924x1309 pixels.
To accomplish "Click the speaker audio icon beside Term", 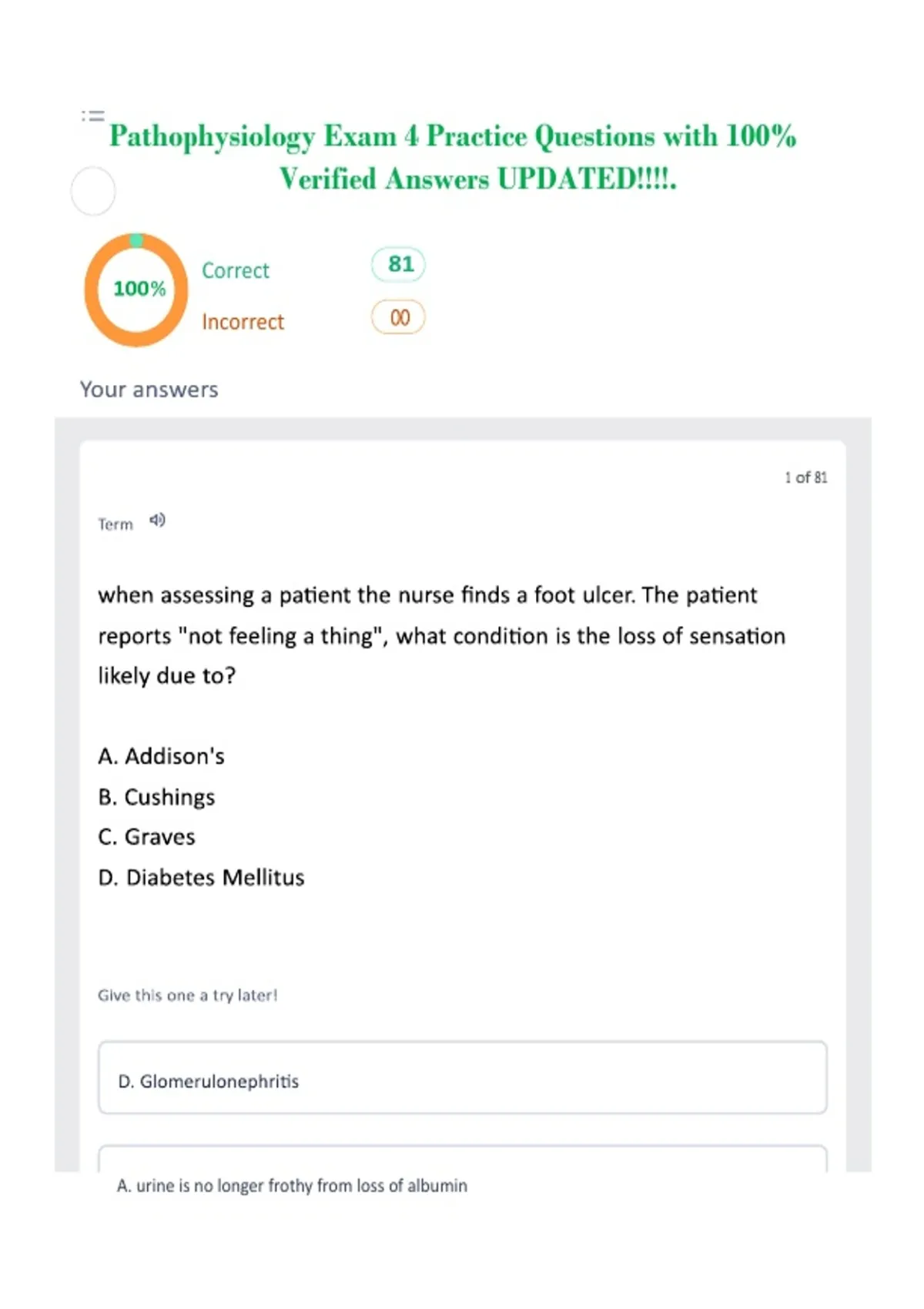I will coord(157,521).
